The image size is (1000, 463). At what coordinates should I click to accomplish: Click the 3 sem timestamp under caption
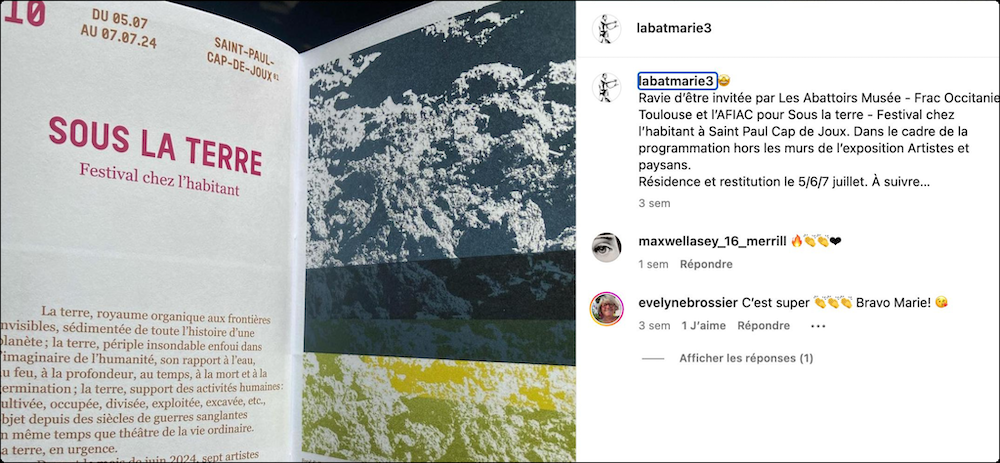coord(654,203)
